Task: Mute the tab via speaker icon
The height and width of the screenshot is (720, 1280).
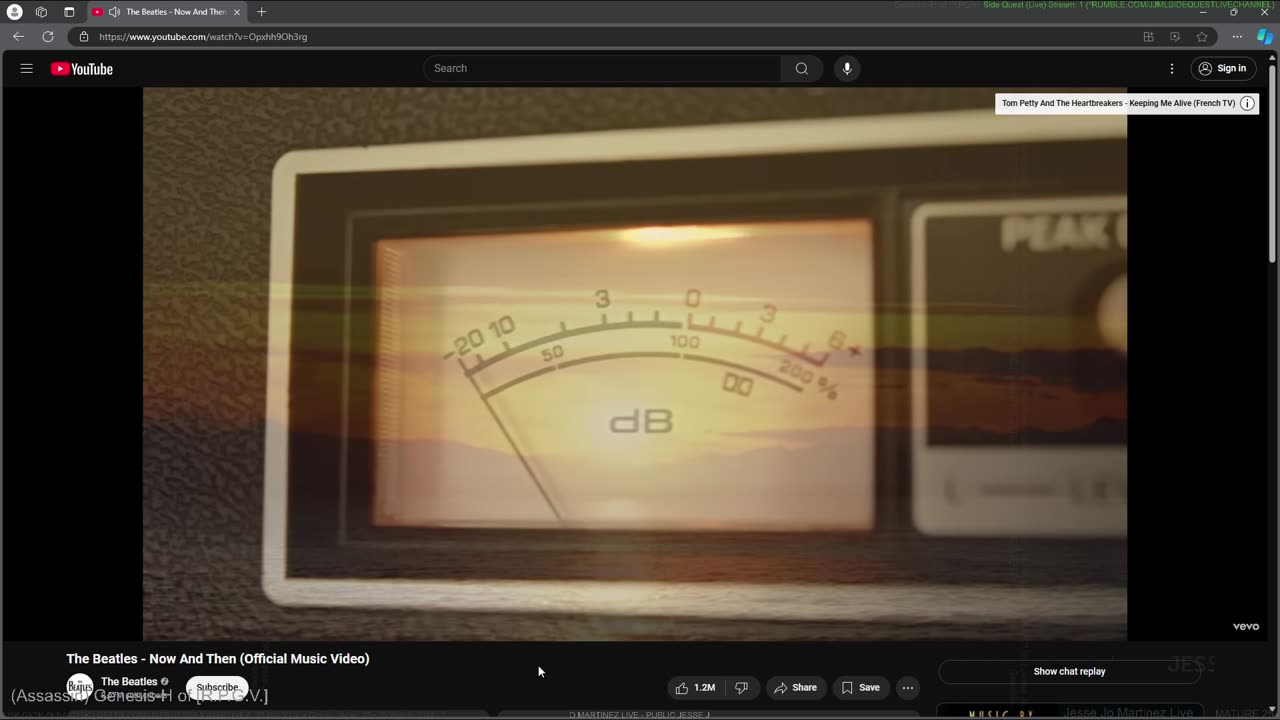Action: coord(114,12)
